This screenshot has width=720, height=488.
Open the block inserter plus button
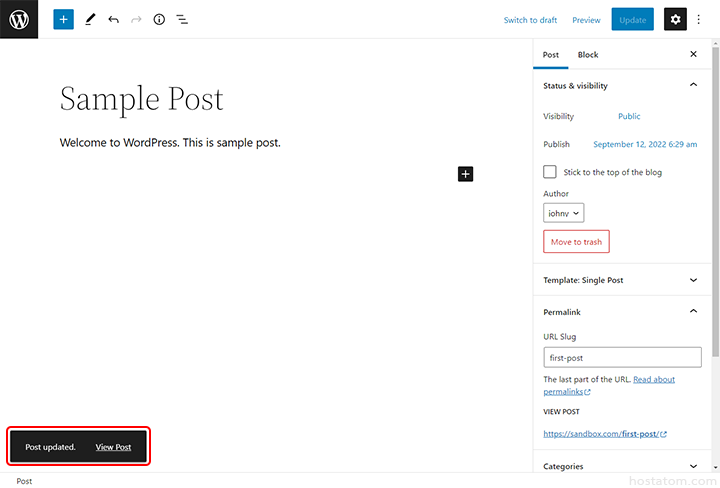tap(63, 19)
